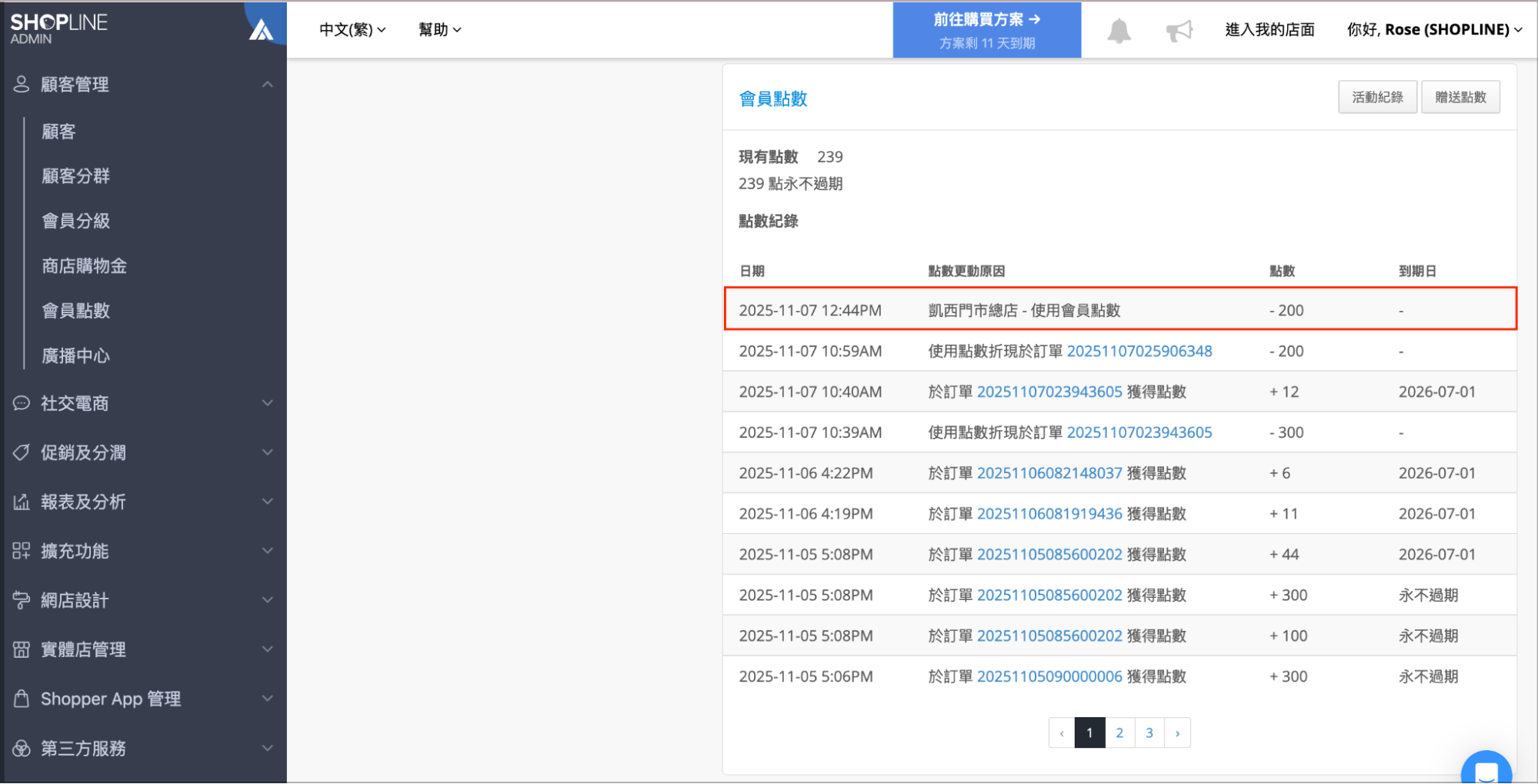Go to page 3 of points records
Image resolution: width=1538 pixels, height=784 pixels.
(1149, 733)
